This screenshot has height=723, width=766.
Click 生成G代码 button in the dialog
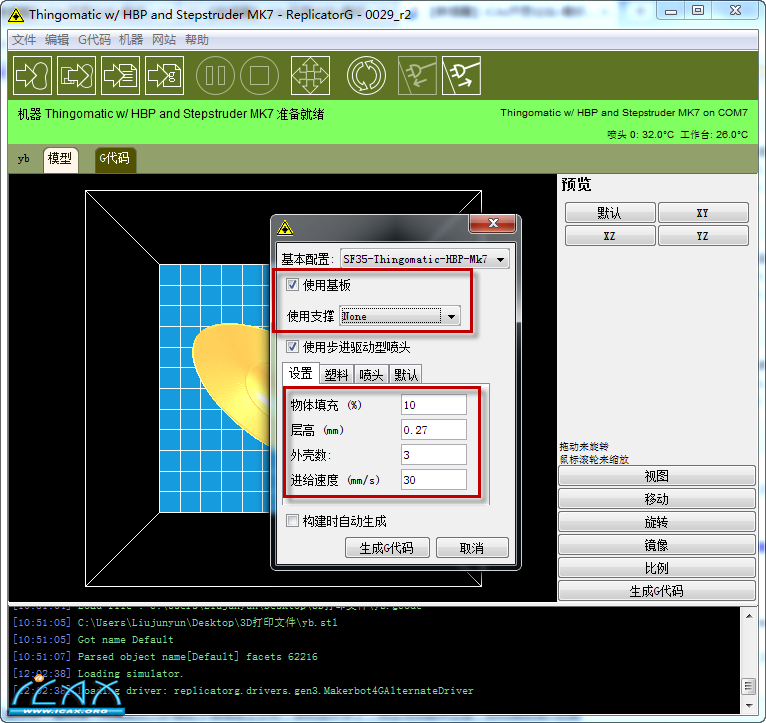pyautogui.click(x=387, y=548)
